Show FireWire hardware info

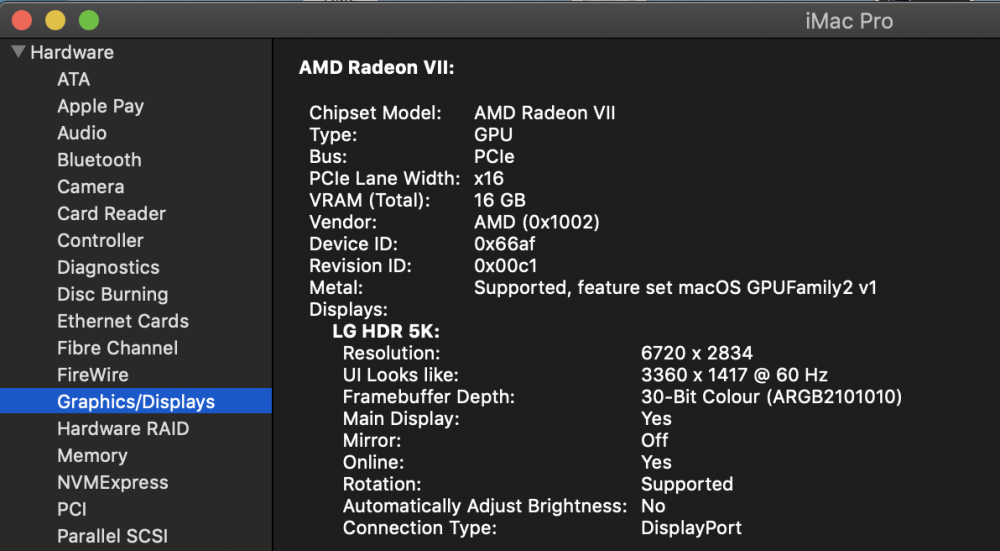(x=92, y=374)
